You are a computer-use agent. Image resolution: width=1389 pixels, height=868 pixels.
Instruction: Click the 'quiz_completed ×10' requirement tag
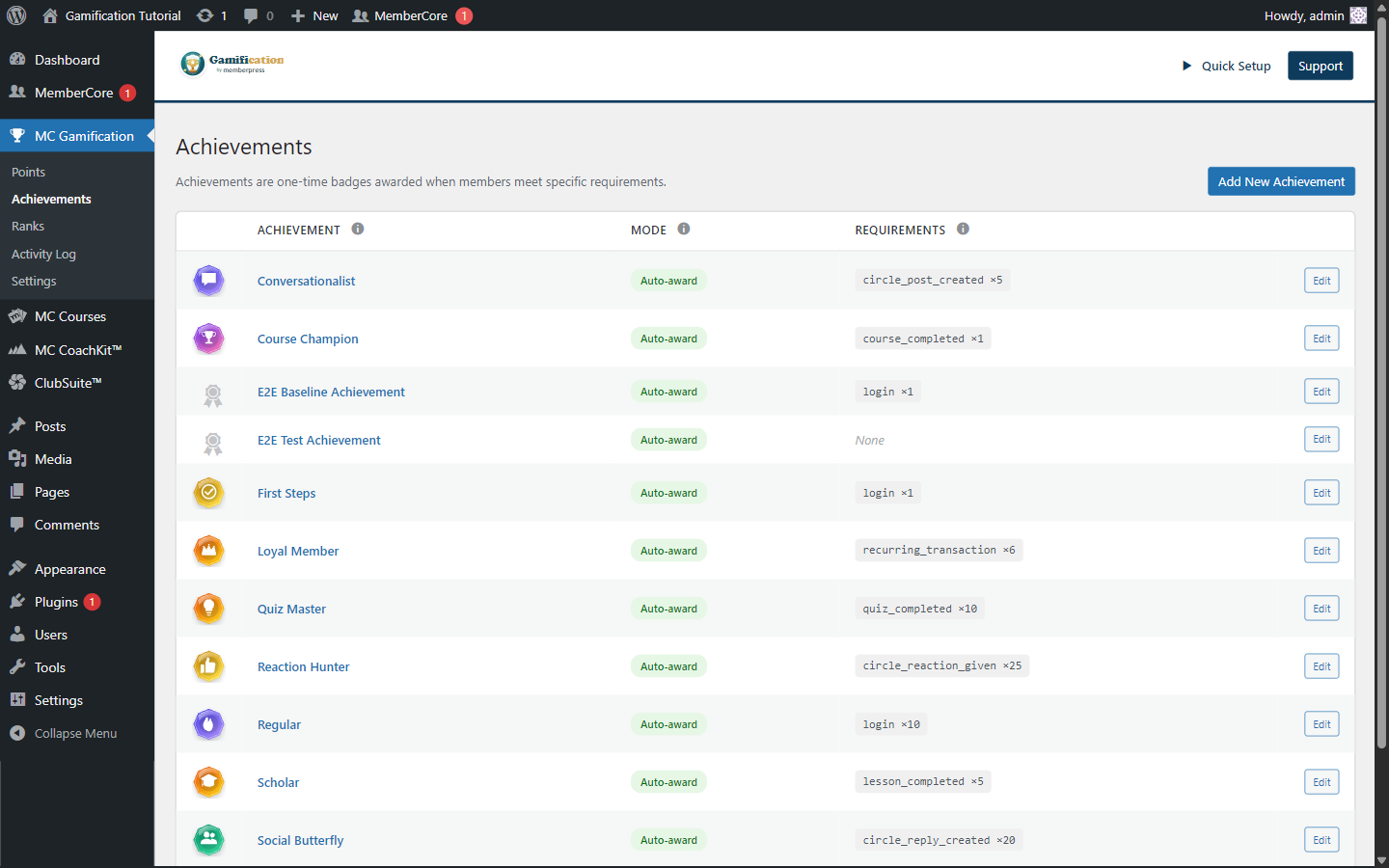pos(919,609)
